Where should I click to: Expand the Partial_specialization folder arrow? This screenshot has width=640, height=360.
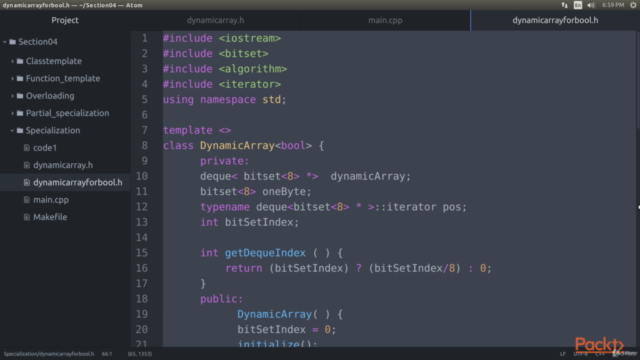(12, 113)
